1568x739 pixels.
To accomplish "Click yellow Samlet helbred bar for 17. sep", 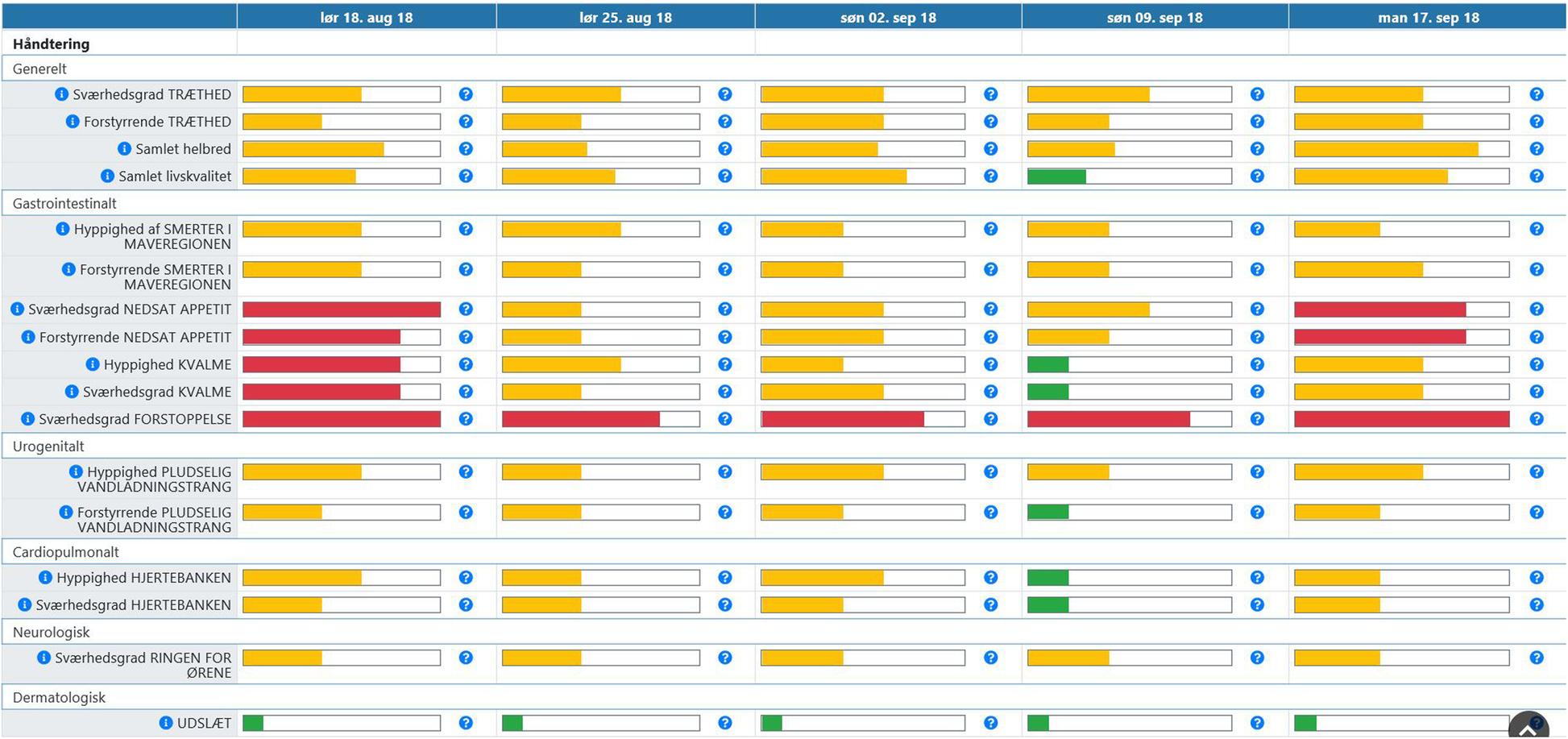I will pos(1387,149).
